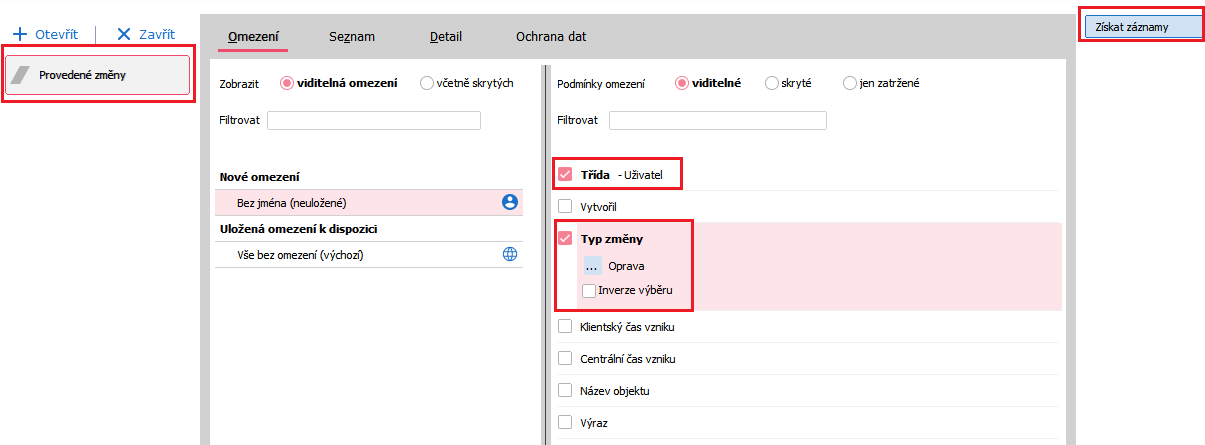Select the včetně skrytých radio option

click(x=427, y=84)
